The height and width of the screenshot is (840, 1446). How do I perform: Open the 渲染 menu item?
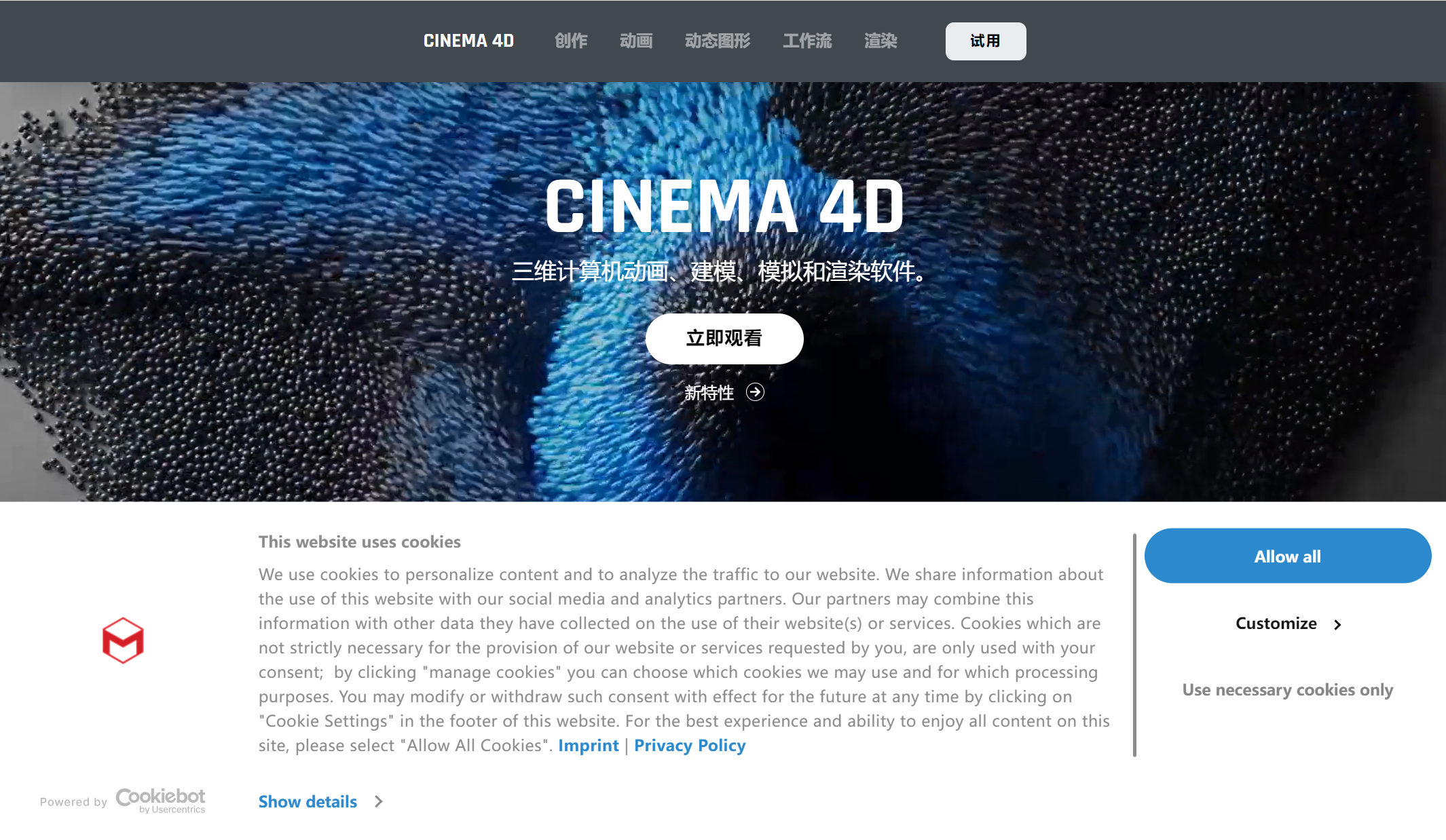point(880,41)
